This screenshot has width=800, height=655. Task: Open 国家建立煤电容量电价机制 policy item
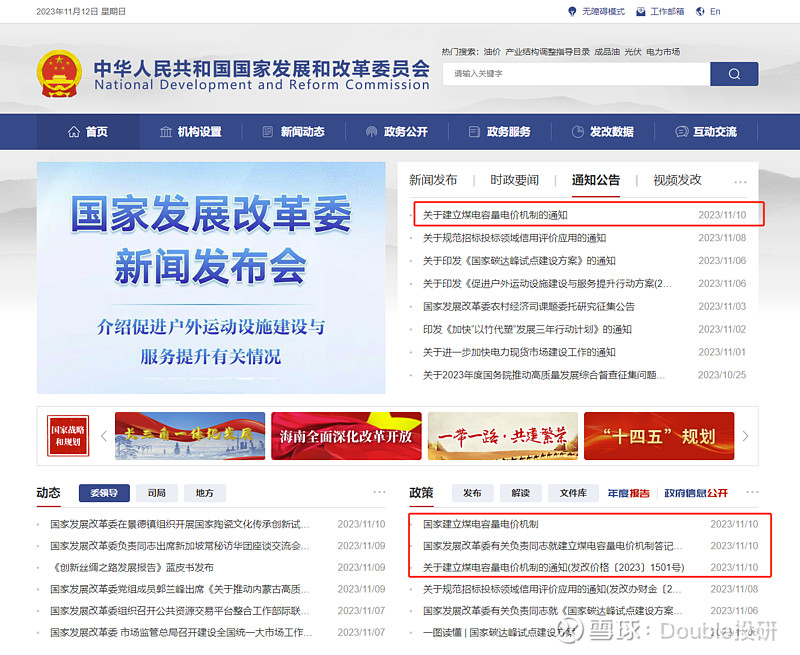[x=481, y=524]
